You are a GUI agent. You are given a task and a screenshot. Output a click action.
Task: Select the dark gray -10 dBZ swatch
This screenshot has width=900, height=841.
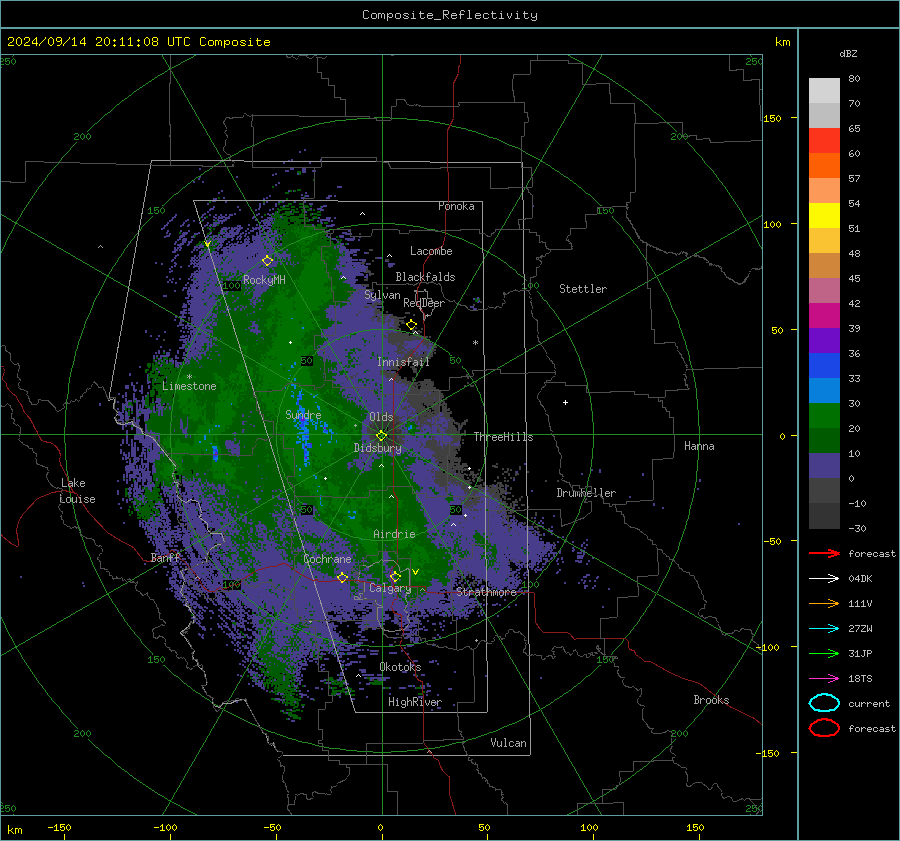click(x=824, y=516)
